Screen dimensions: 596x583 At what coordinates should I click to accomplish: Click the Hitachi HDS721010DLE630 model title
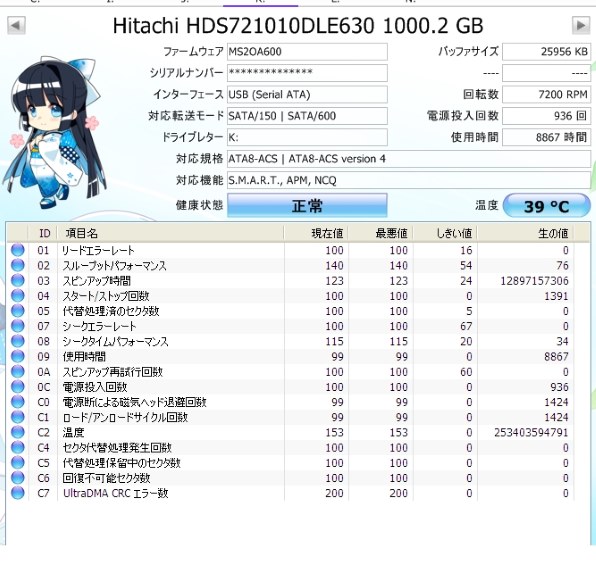click(x=298, y=26)
